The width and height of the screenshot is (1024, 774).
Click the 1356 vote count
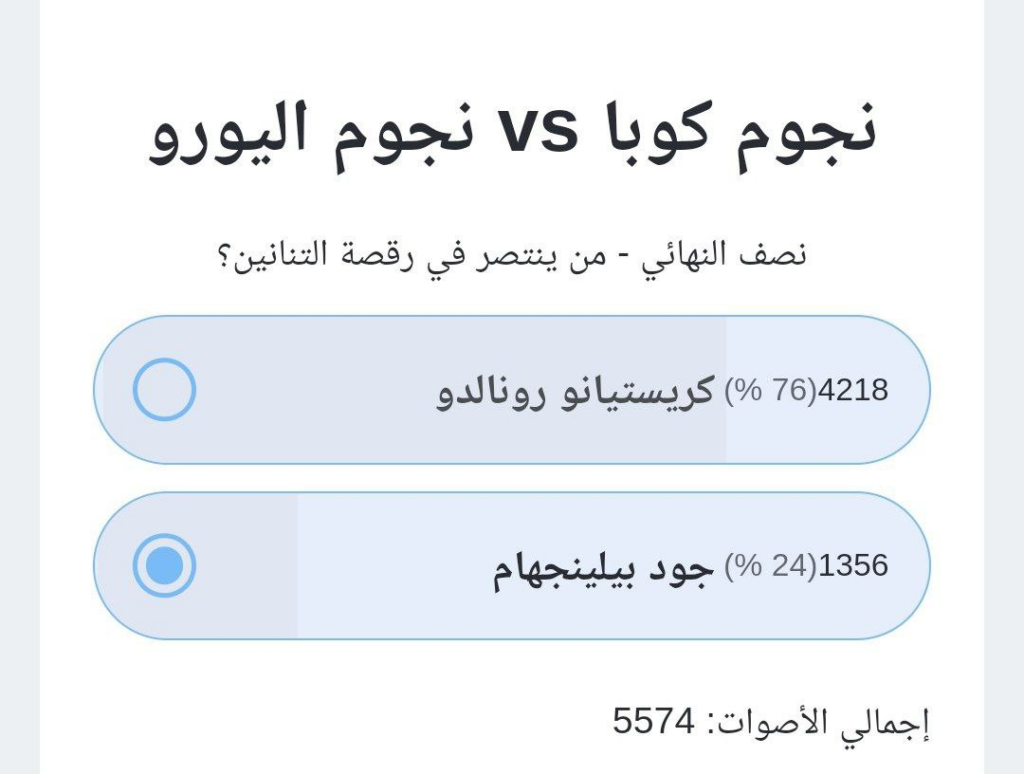[x=853, y=567]
